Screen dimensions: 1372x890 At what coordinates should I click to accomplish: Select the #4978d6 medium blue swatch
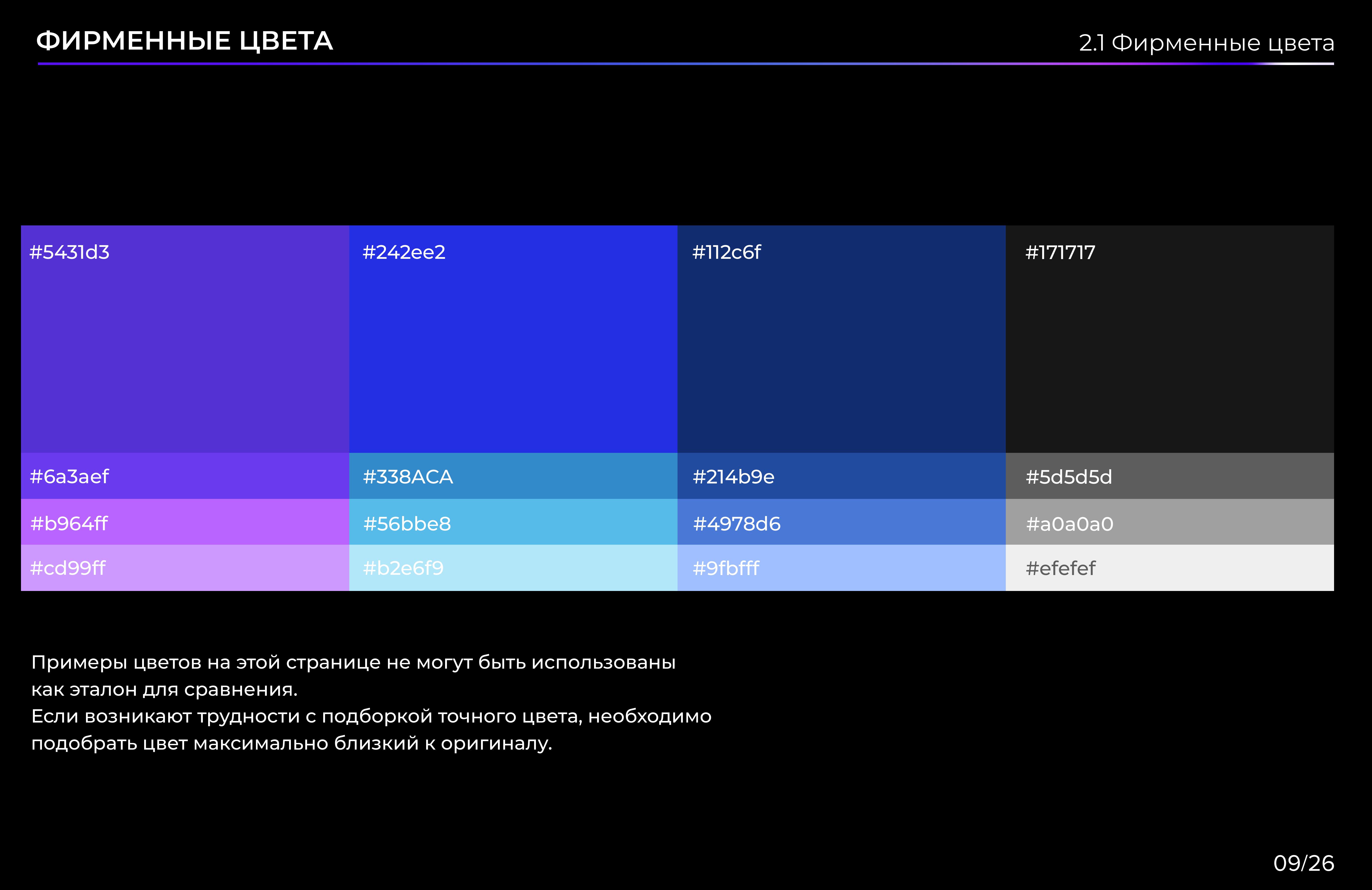[x=841, y=522]
